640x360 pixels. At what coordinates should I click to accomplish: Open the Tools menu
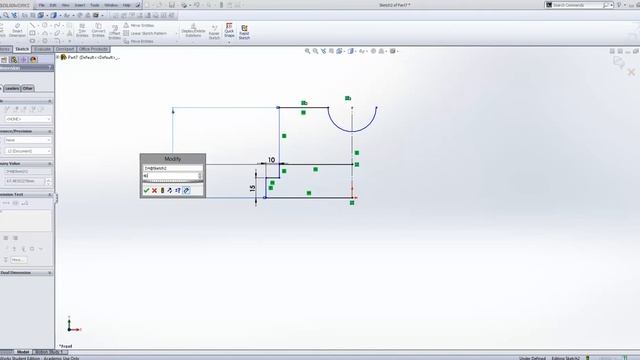[95, 5]
